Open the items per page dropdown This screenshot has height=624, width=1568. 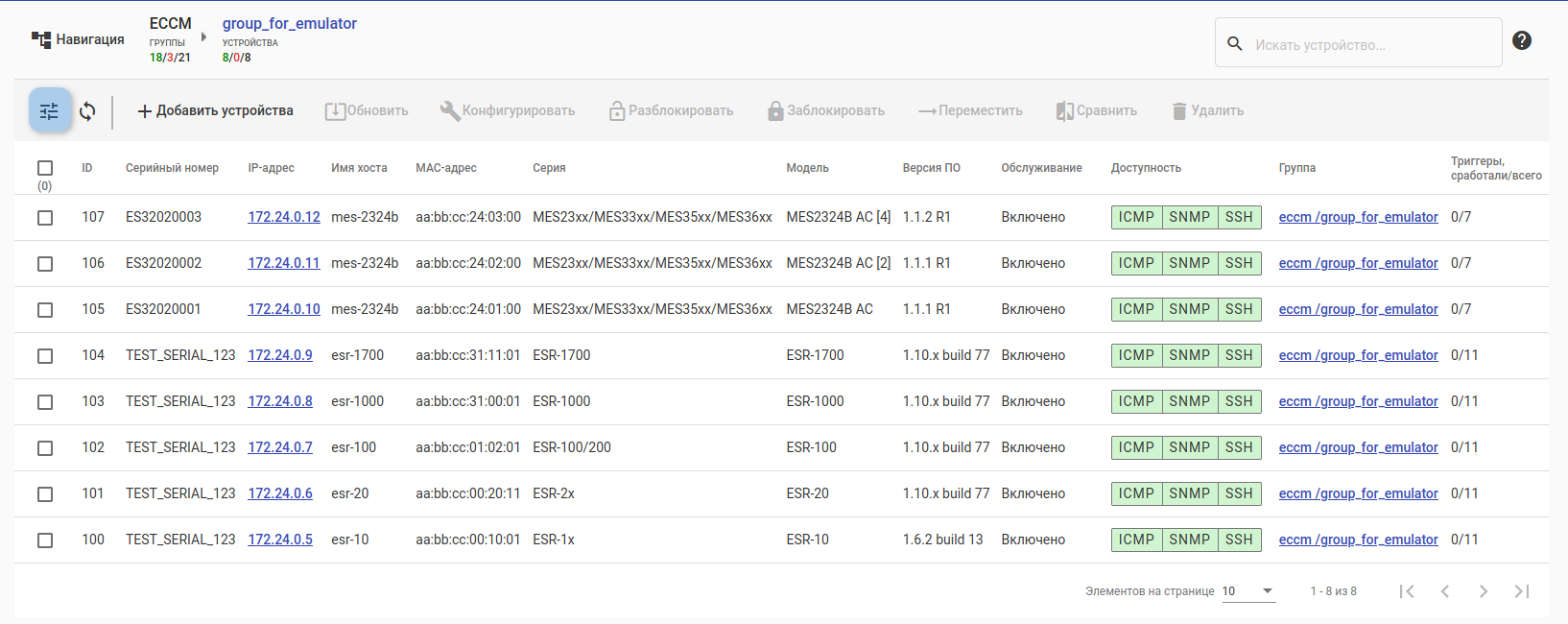pos(1248,591)
